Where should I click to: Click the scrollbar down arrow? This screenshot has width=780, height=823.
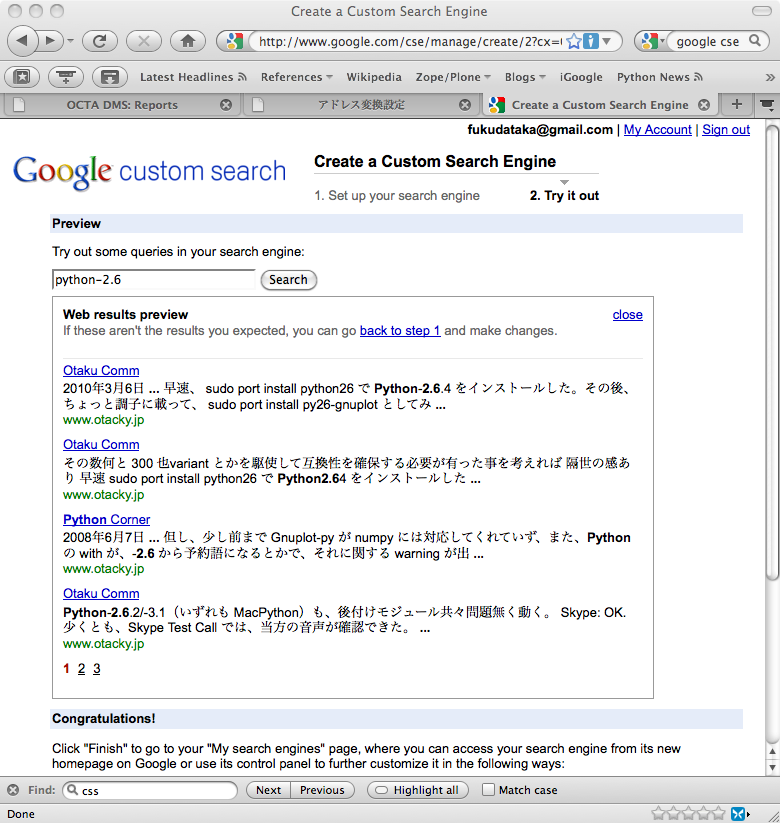[x=772, y=767]
